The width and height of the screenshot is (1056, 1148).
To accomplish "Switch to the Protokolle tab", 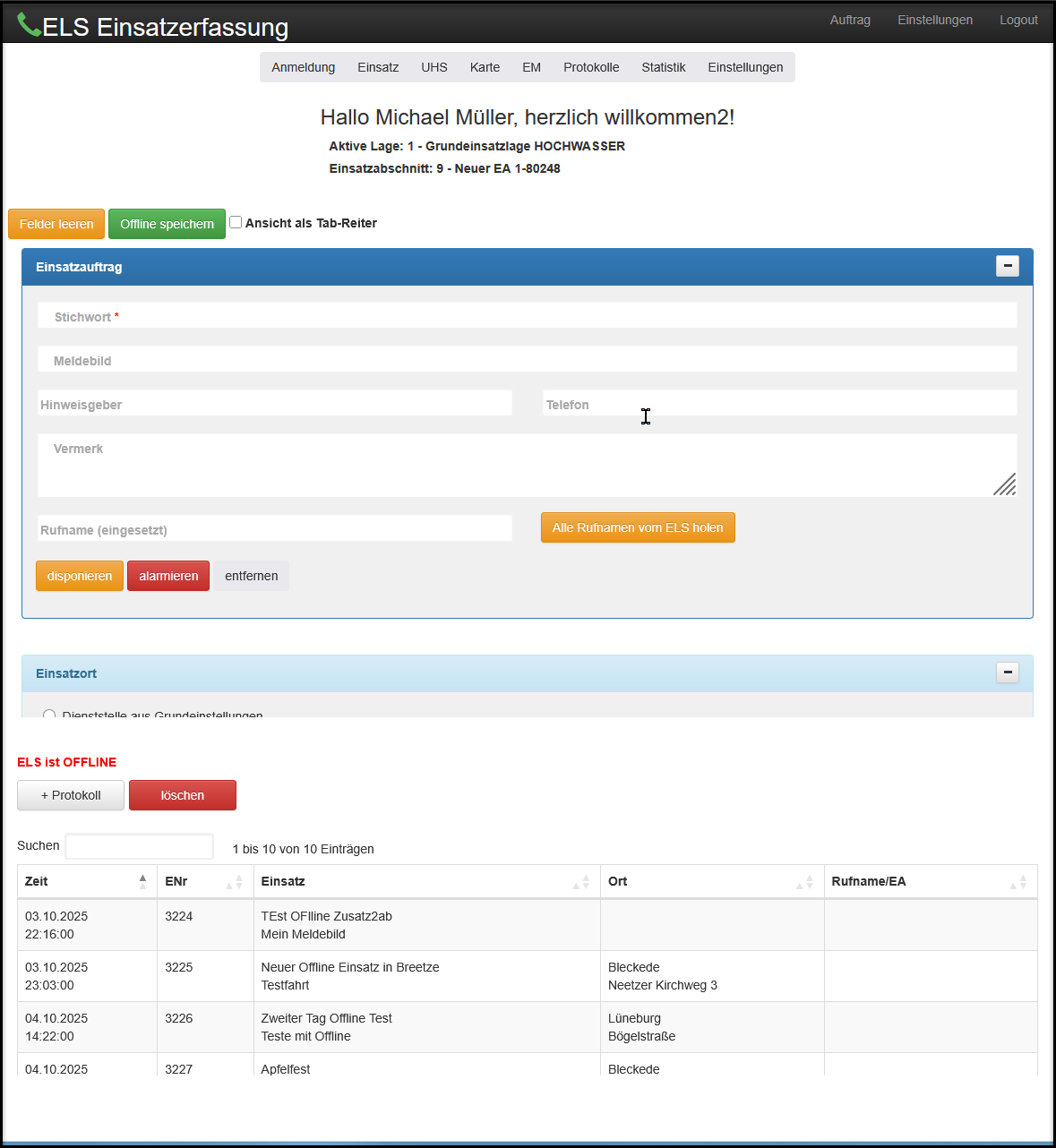I will pyautogui.click(x=591, y=67).
